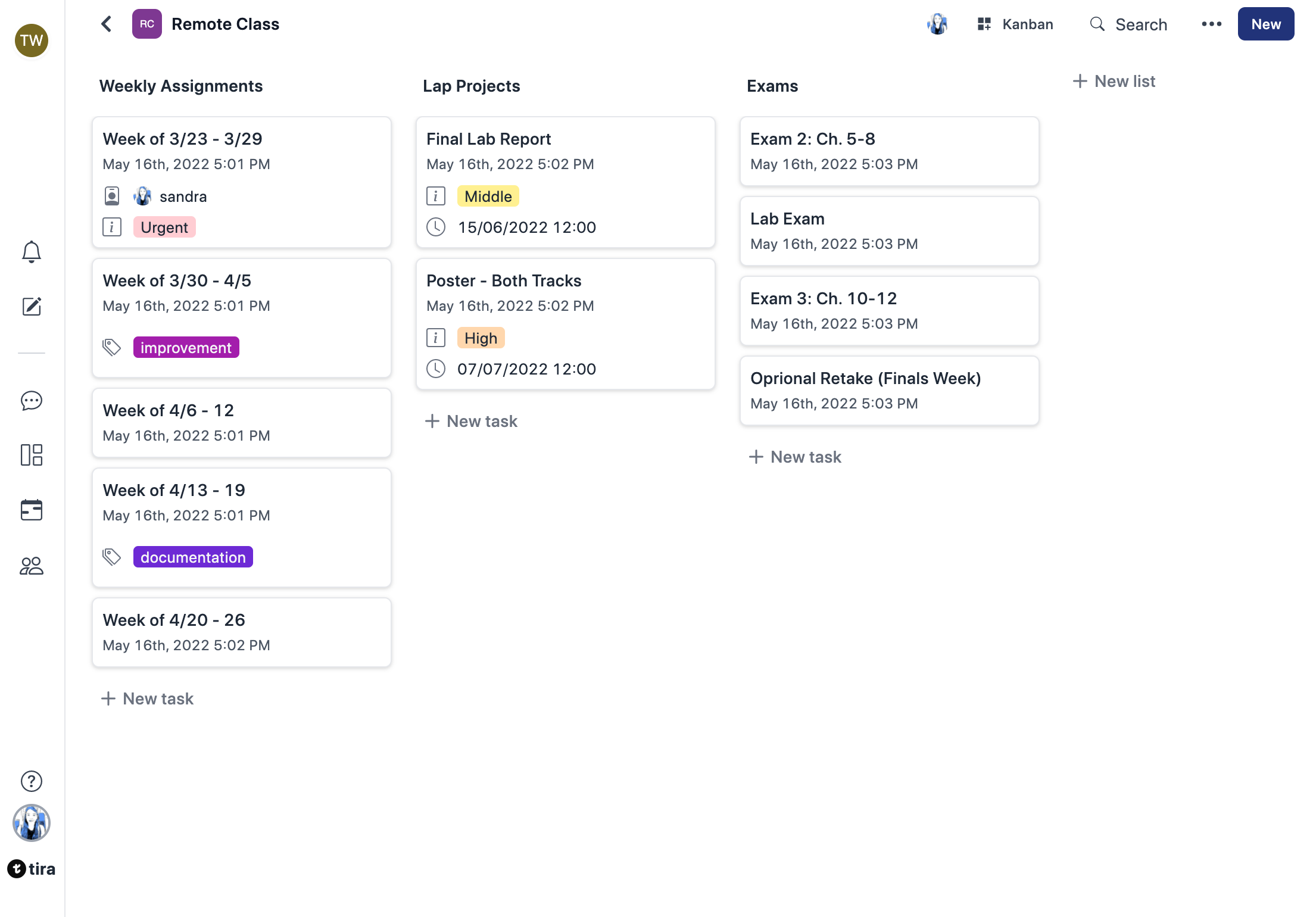Go back using the left chevron arrow
This screenshot has height=917, width=1316.
pyautogui.click(x=107, y=24)
